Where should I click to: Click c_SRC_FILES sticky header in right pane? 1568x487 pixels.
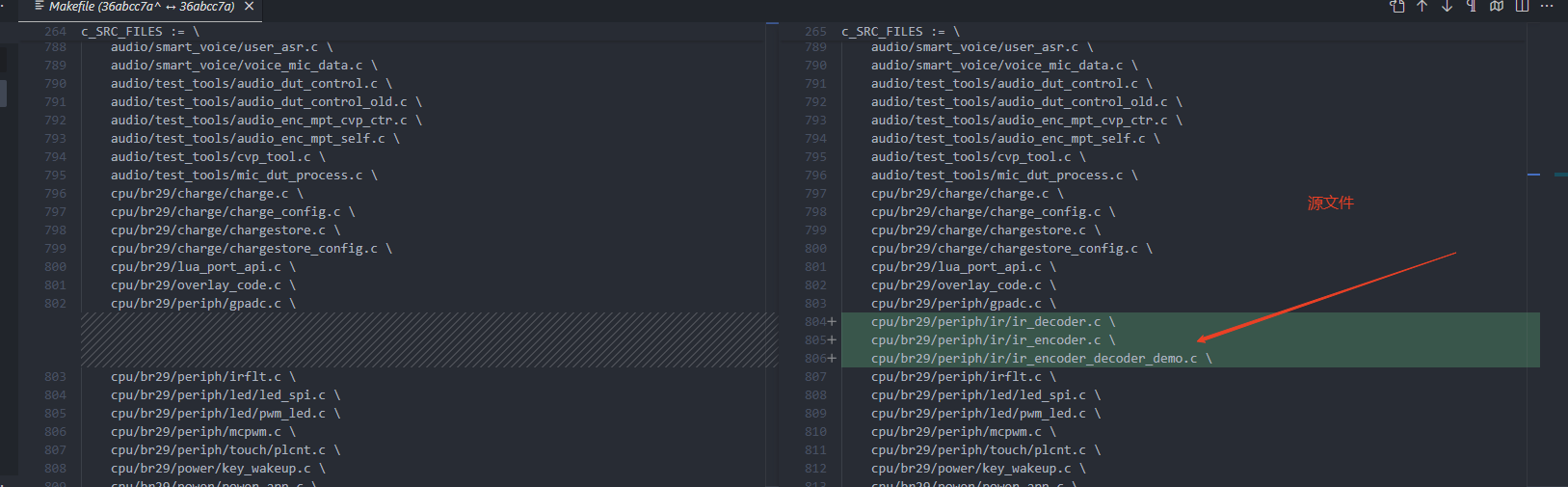[900, 32]
